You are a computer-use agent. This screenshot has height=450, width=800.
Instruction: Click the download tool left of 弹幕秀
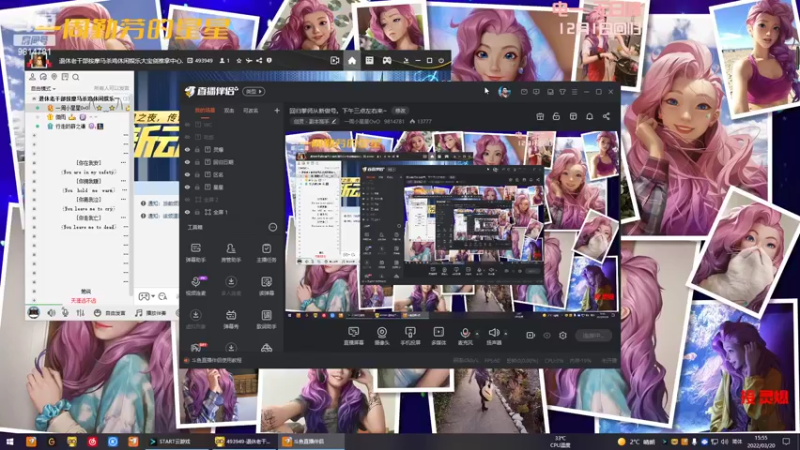click(x=195, y=319)
